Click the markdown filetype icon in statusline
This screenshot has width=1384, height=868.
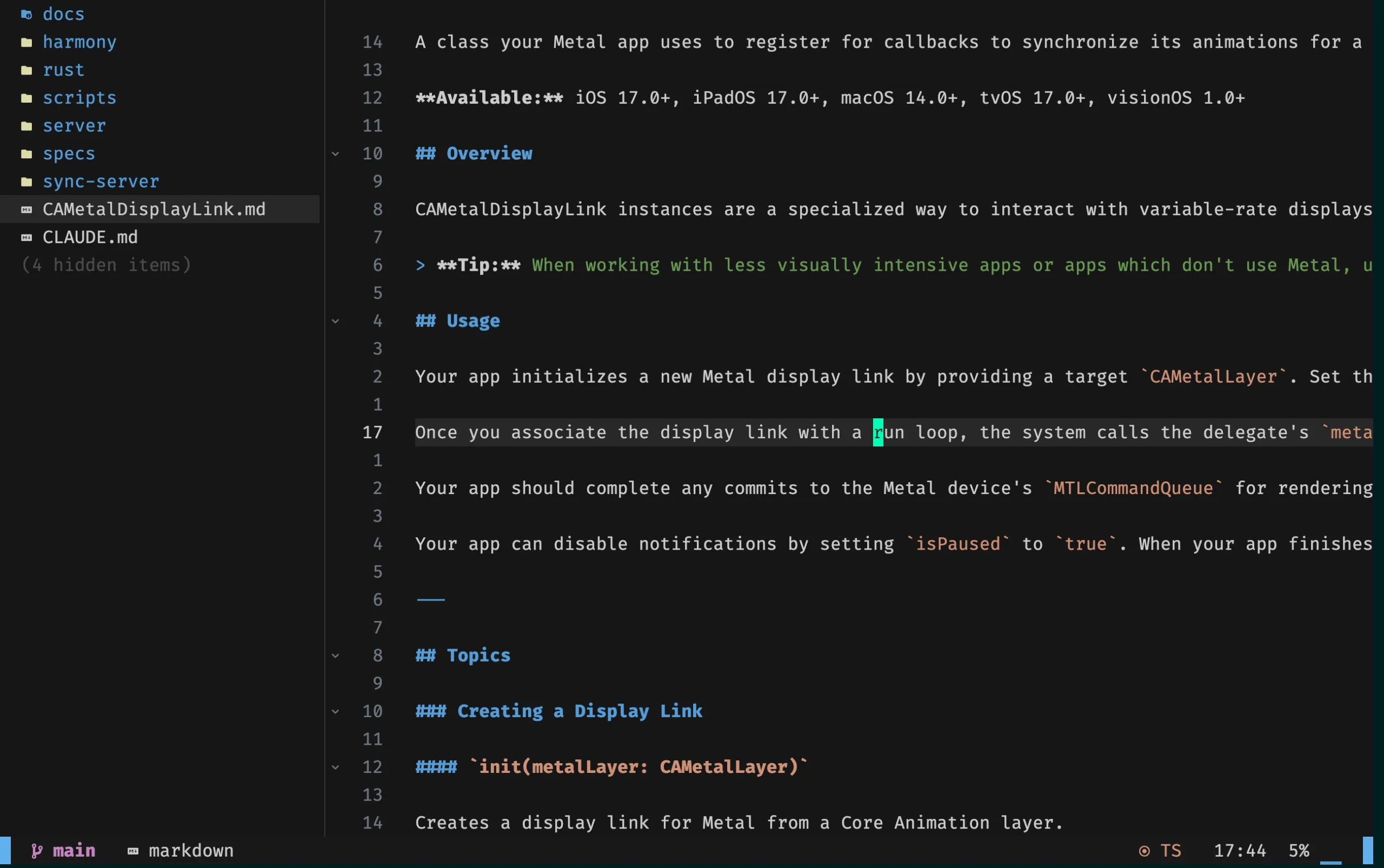(132, 851)
